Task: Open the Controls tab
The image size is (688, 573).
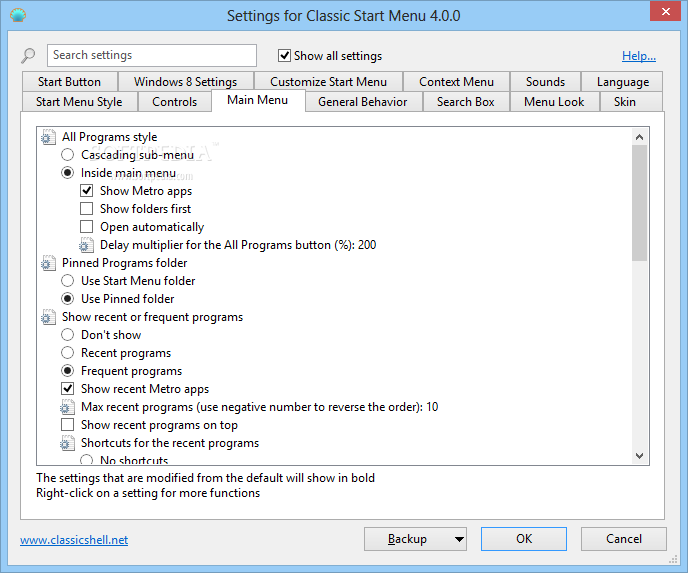Action: tap(175, 101)
